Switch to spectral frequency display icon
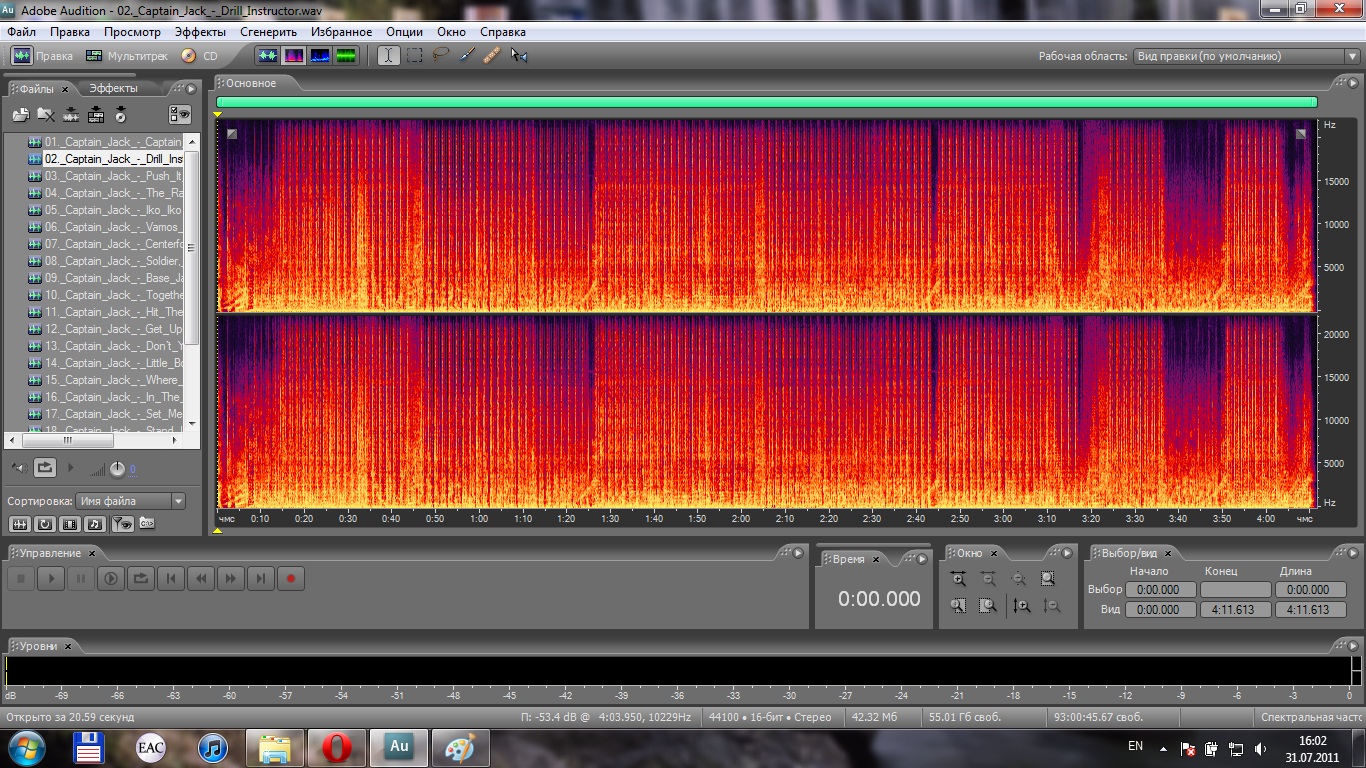 (x=294, y=56)
